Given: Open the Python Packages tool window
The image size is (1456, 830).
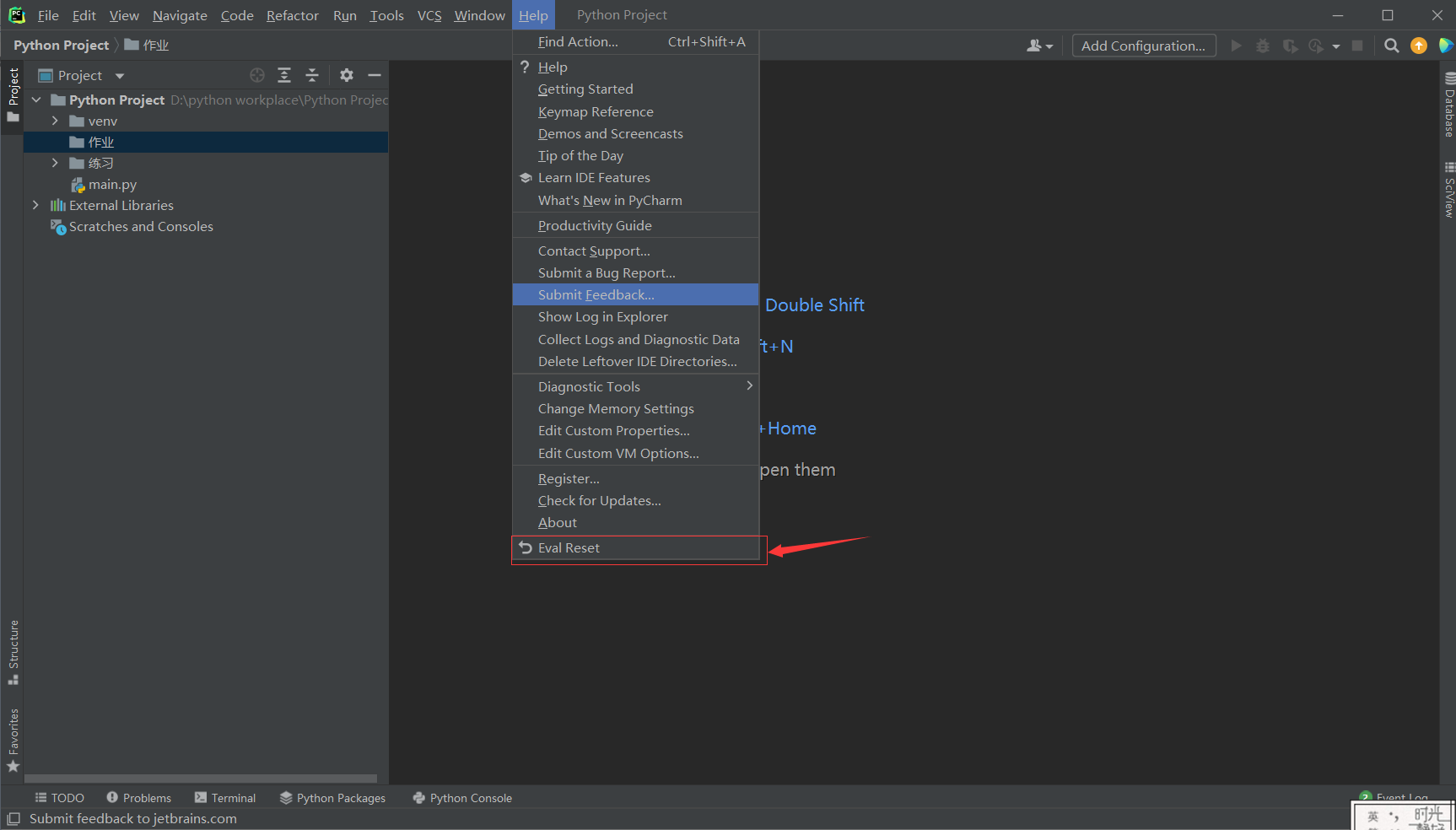Looking at the screenshot, I should 332,798.
